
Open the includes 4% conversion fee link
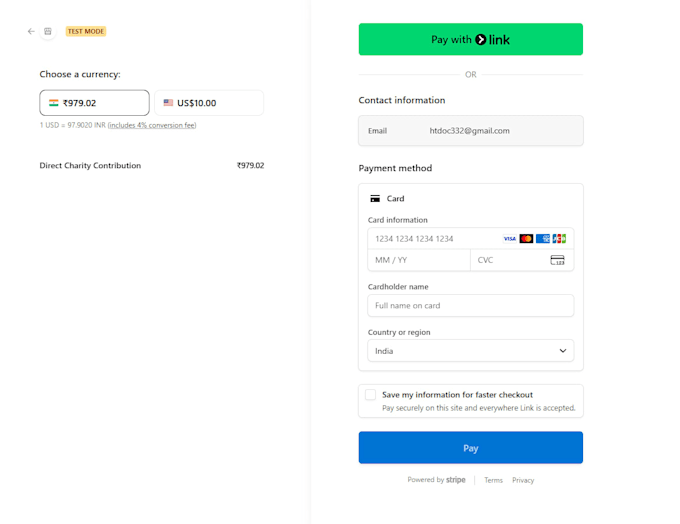click(152, 125)
